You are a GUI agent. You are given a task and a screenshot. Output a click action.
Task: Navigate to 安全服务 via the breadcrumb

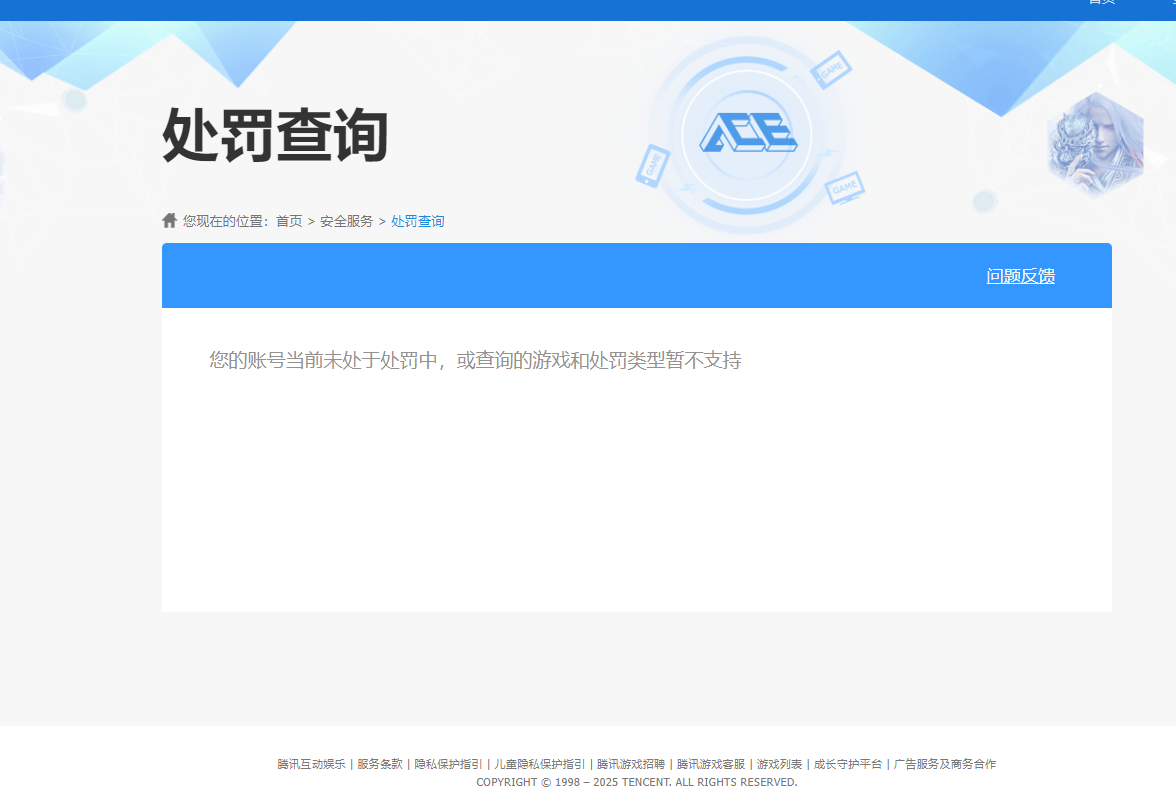click(x=344, y=221)
